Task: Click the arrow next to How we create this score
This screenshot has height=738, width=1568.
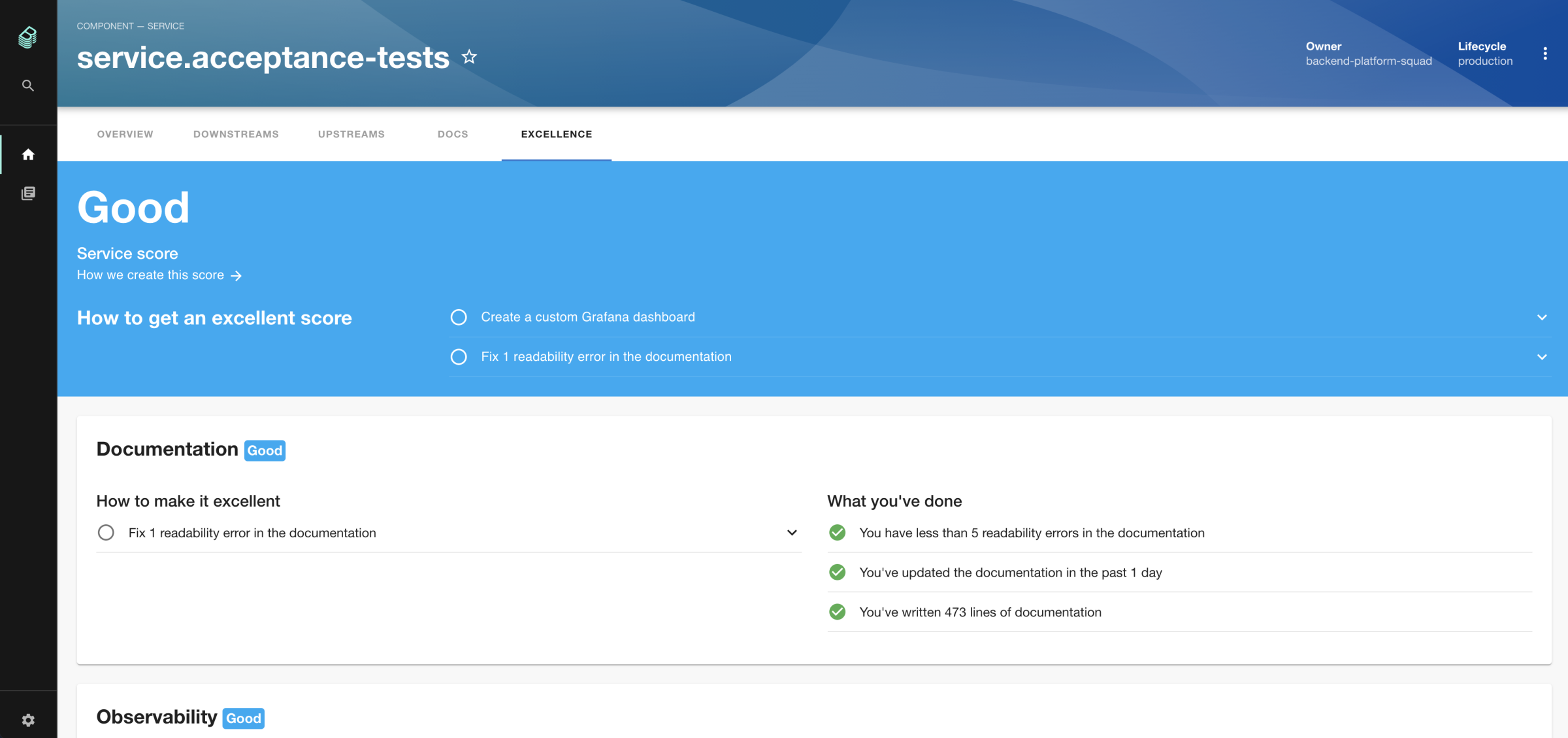Action: pyautogui.click(x=237, y=276)
